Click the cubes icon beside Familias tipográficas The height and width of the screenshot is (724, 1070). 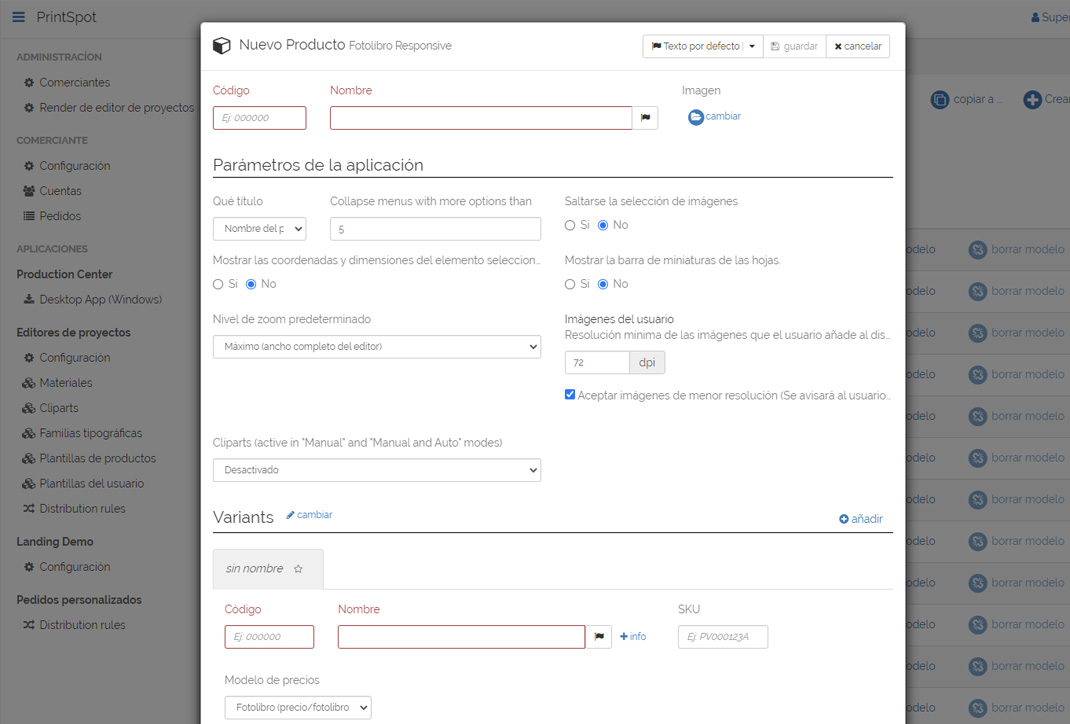(x=29, y=433)
